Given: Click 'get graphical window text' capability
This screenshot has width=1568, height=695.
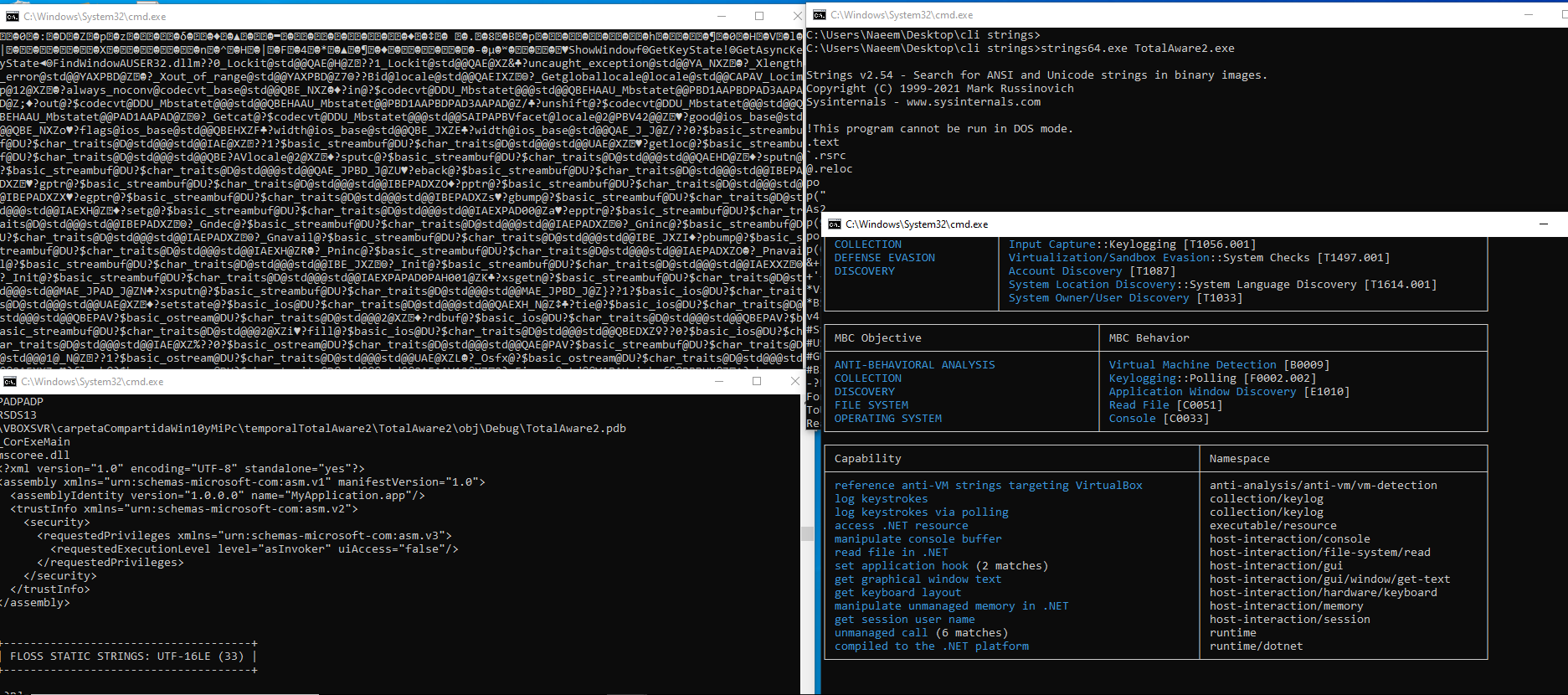Looking at the screenshot, I should tap(918, 579).
